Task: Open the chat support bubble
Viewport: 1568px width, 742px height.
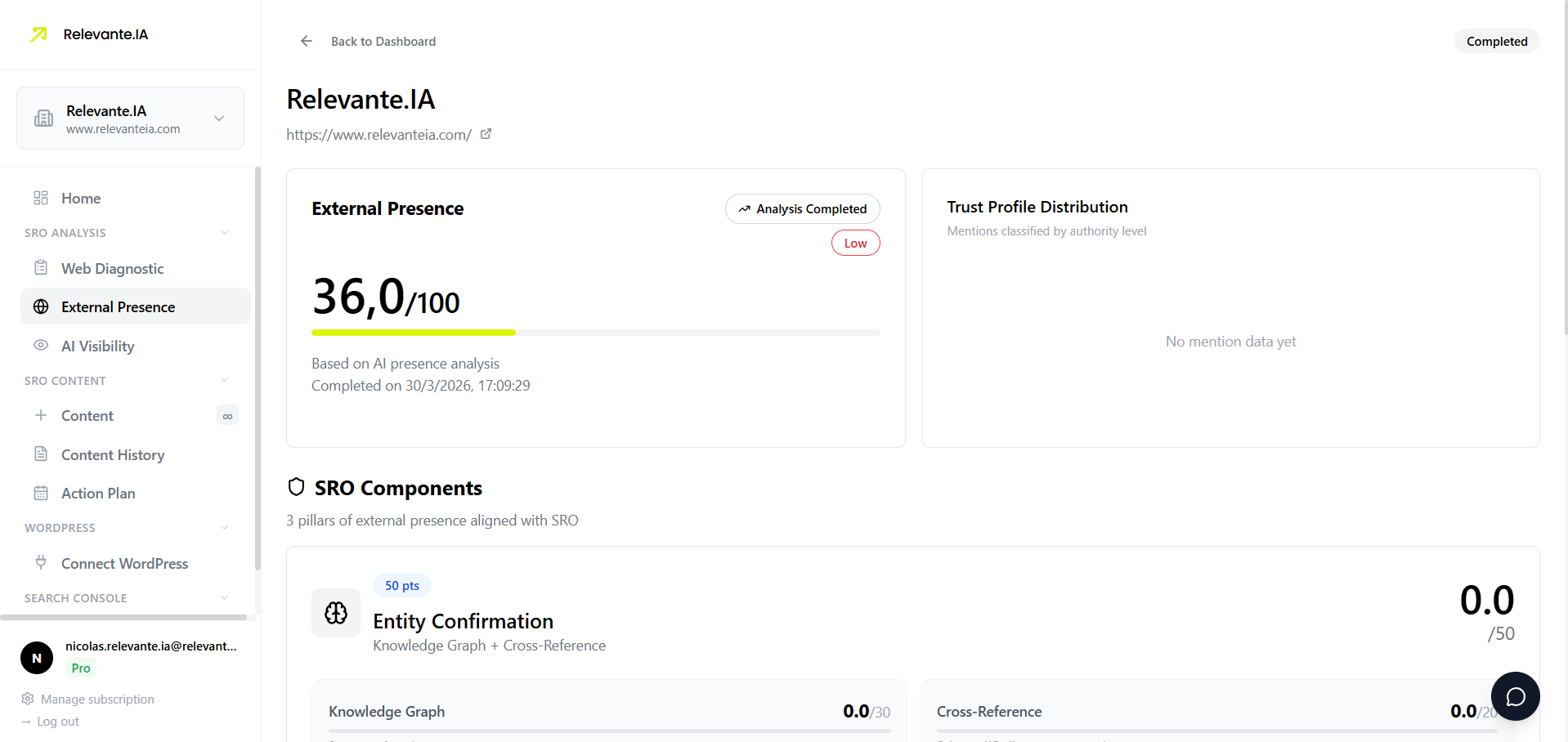Action: pyautogui.click(x=1515, y=696)
